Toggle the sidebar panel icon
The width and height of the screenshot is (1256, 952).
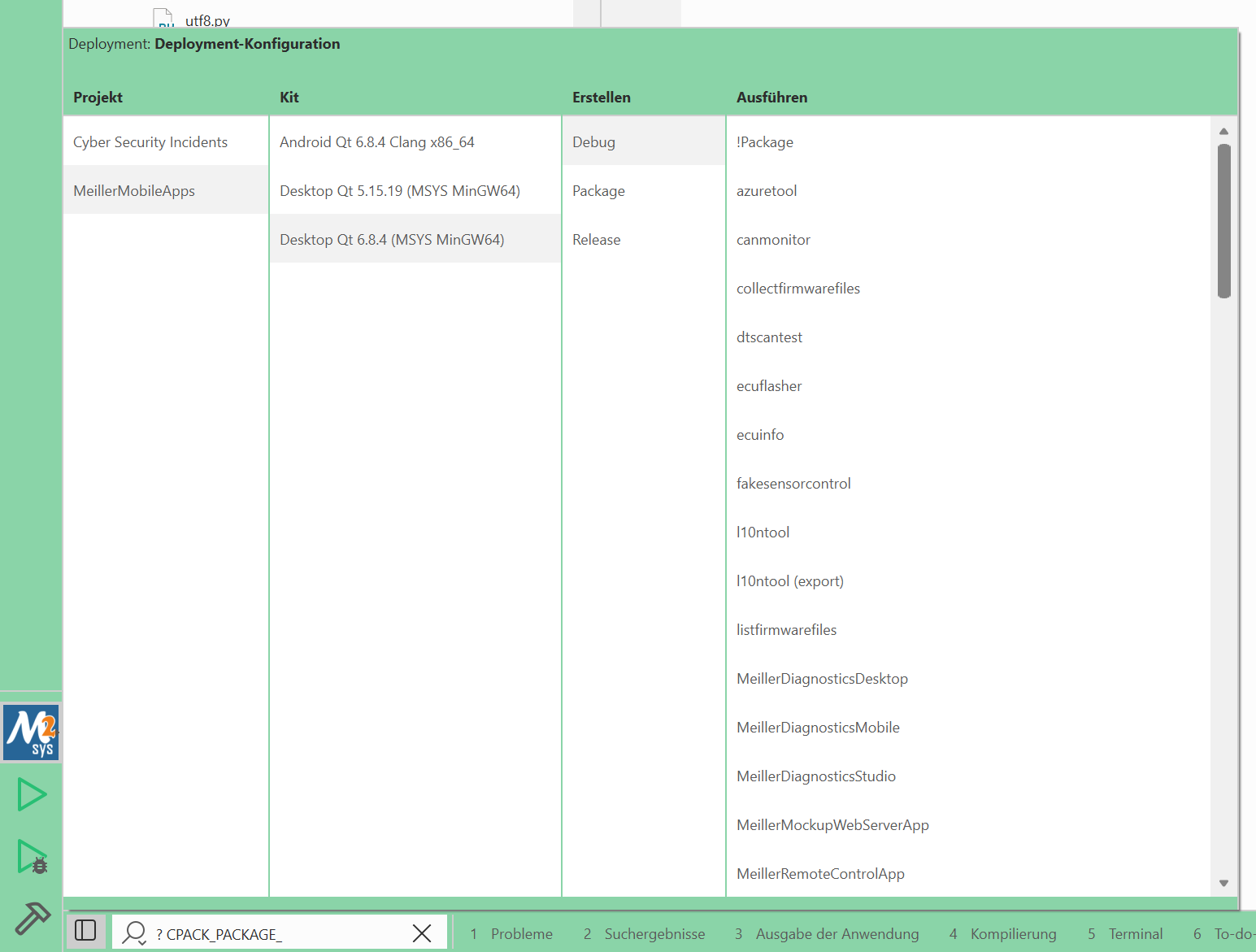[85, 930]
